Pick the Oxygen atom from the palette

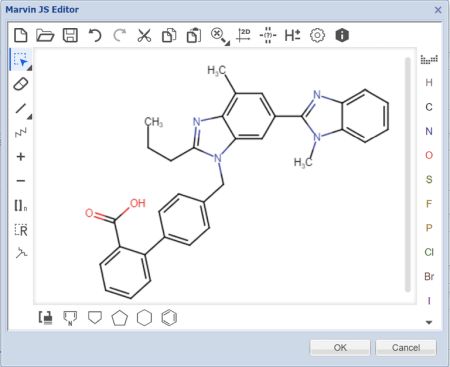[429, 155]
